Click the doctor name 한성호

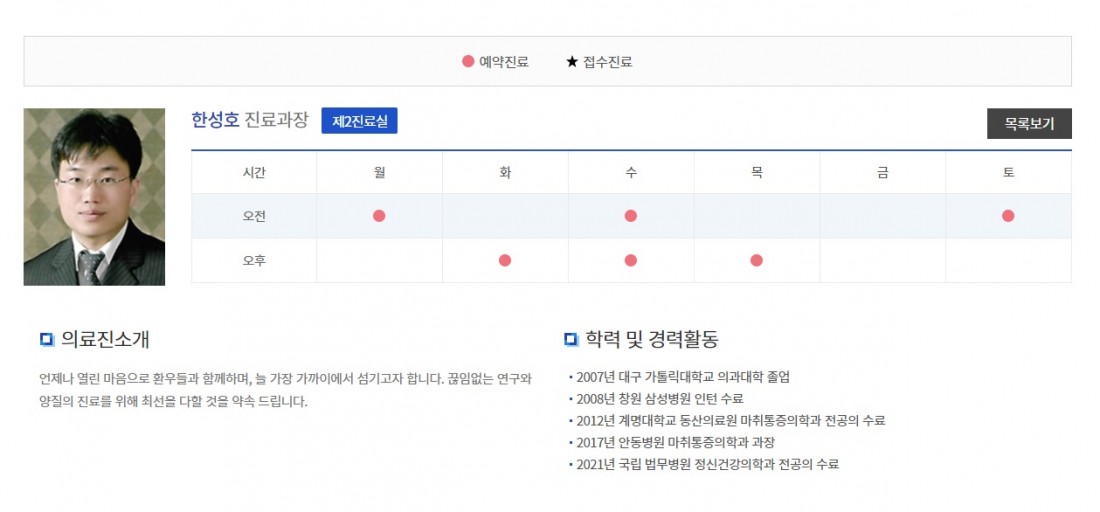click(215, 120)
